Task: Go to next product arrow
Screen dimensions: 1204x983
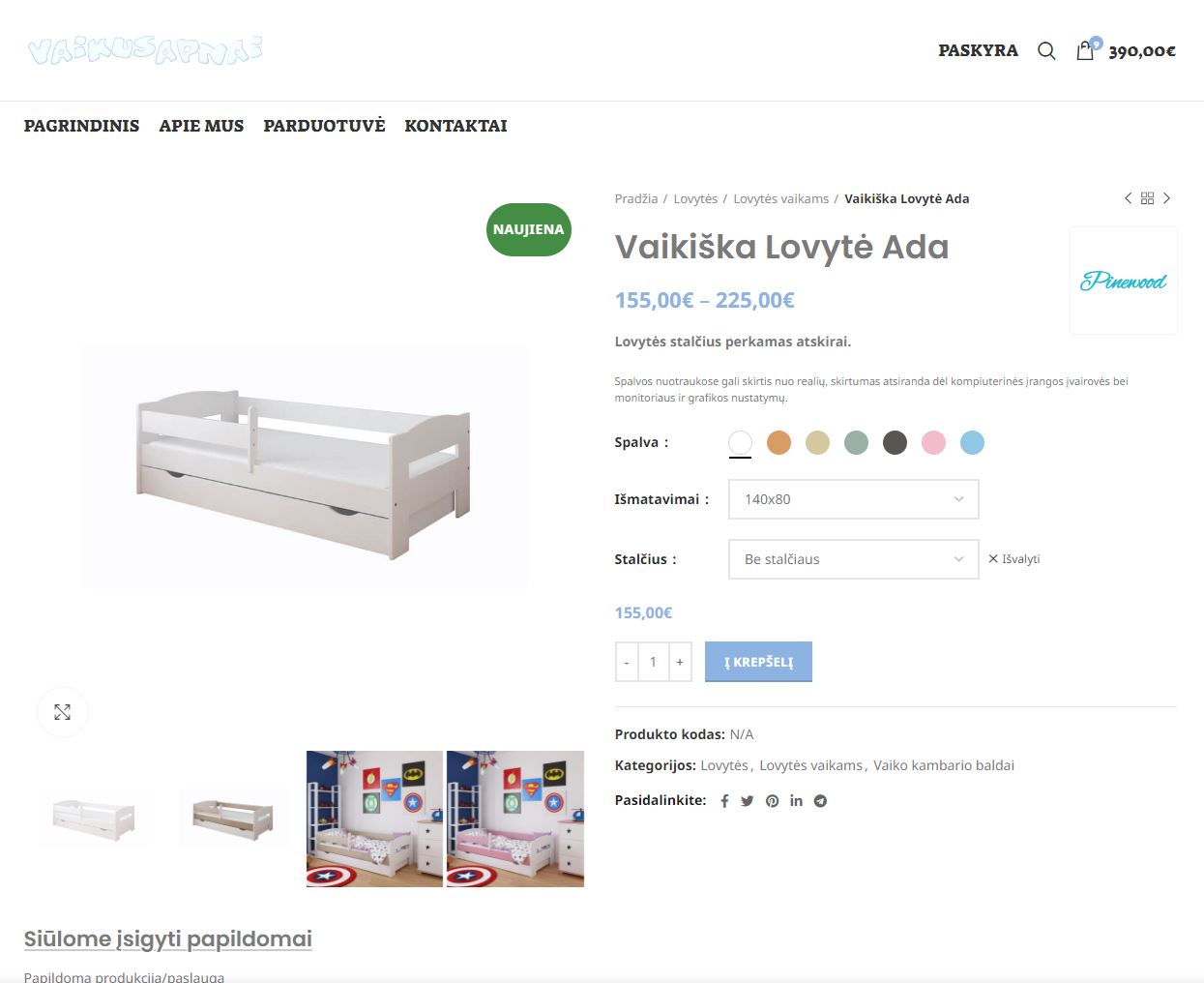Action: tap(1166, 198)
